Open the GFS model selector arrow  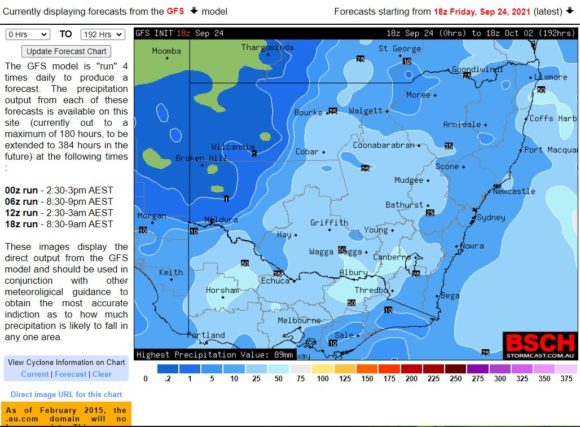tap(194, 11)
